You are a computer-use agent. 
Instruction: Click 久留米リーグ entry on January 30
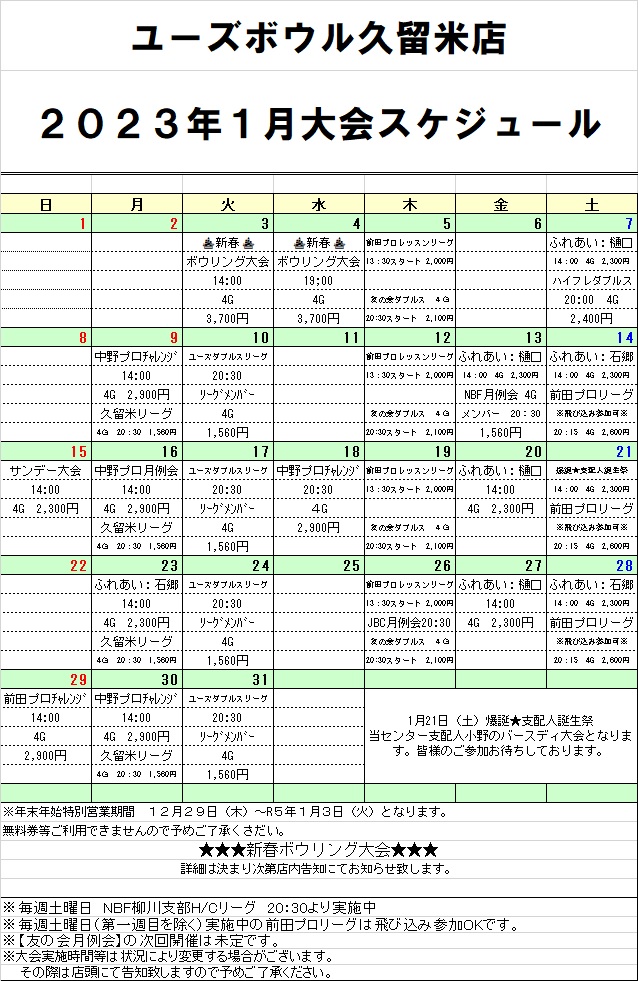tap(137, 755)
